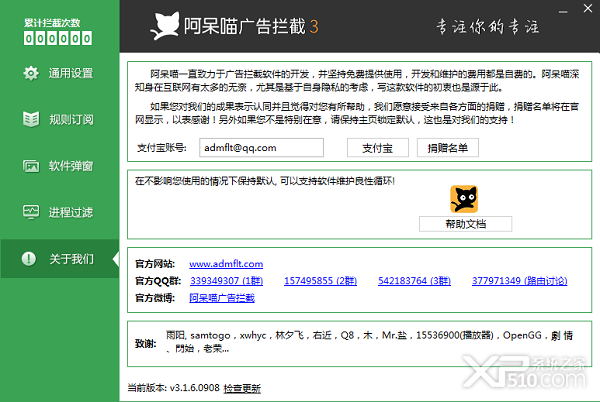Open the 通用设置 tab
The width and height of the screenshot is (600, 402).
click(60, 73)
